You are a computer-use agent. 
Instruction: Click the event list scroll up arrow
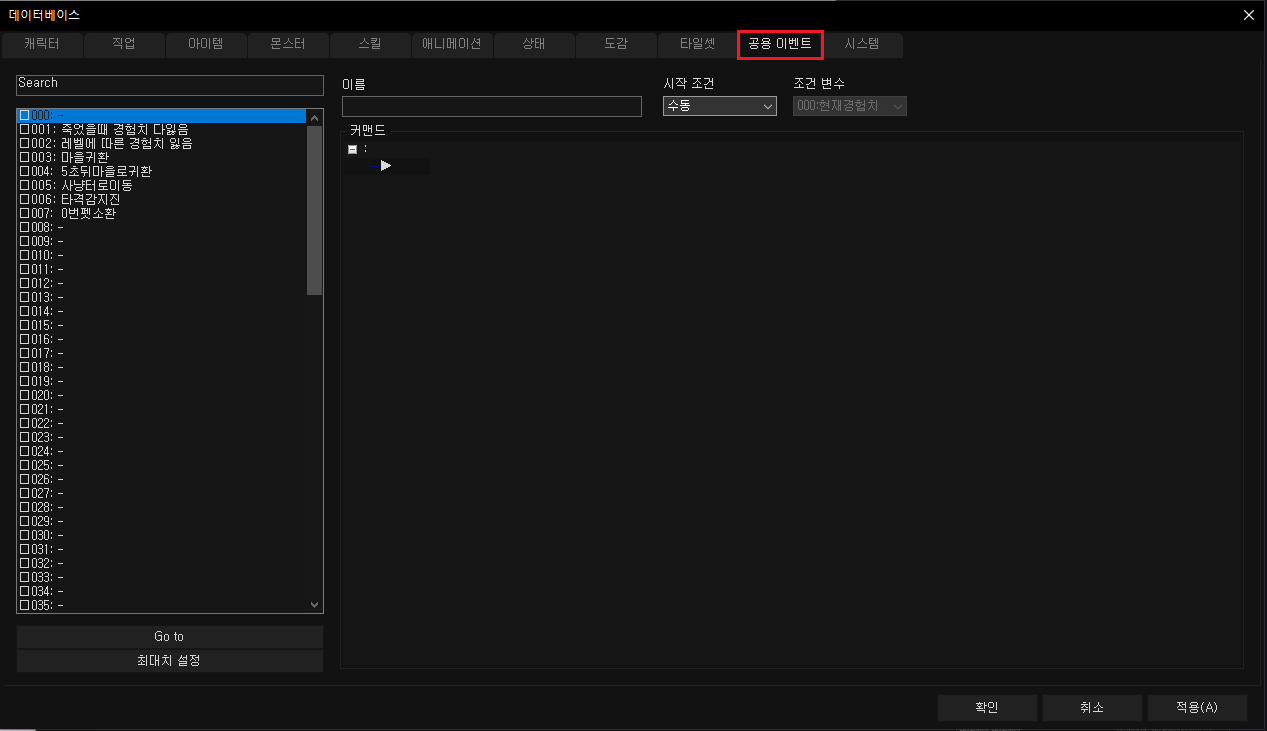[x=315, y=116]
